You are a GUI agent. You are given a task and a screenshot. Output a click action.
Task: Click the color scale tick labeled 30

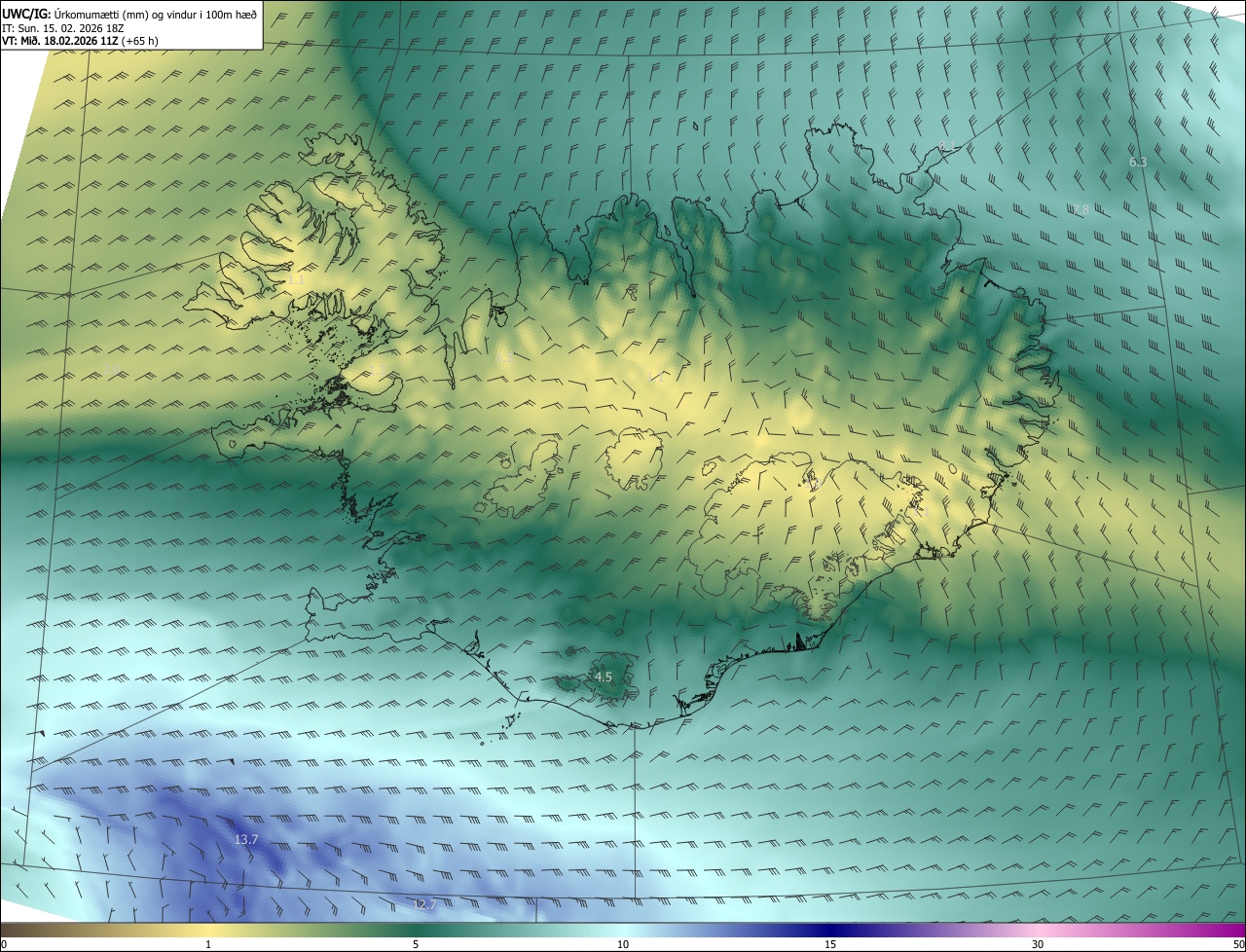[x=1038, y=944]
